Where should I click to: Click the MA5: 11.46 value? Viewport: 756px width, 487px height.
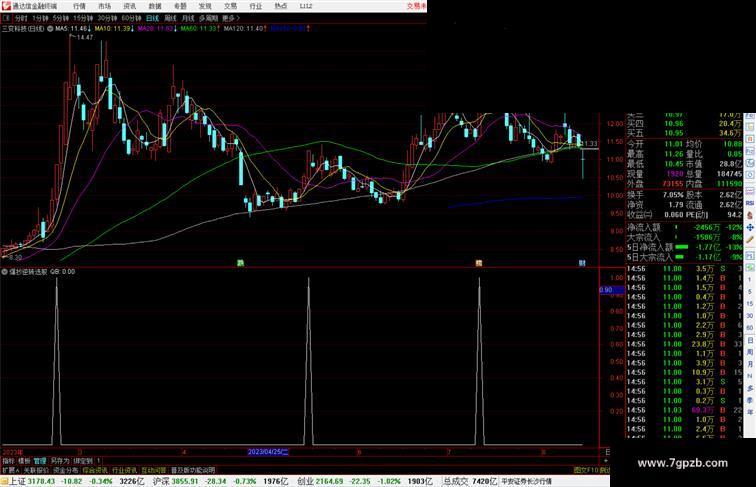73,29
